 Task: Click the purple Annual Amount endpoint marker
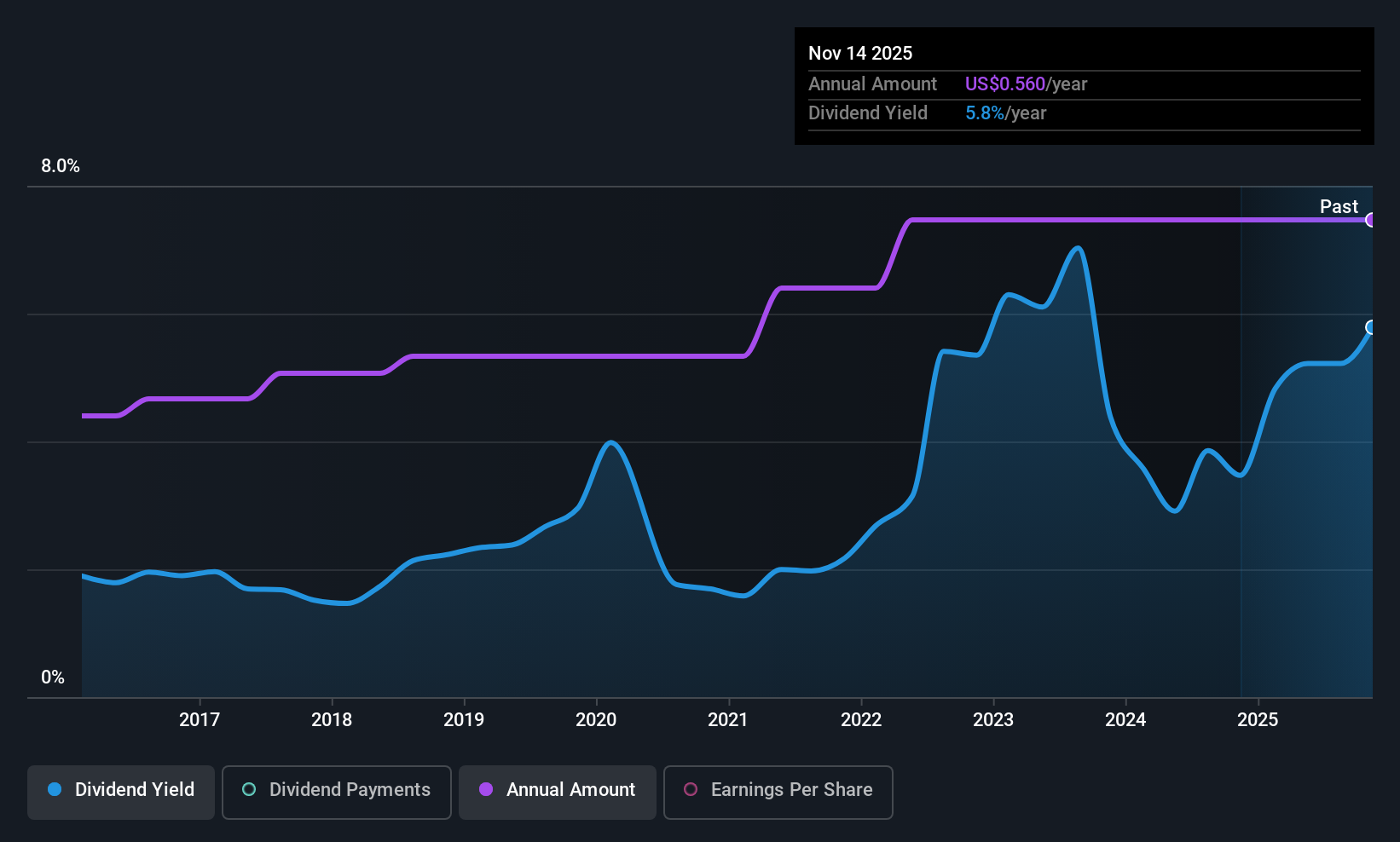click(1370, 220)
